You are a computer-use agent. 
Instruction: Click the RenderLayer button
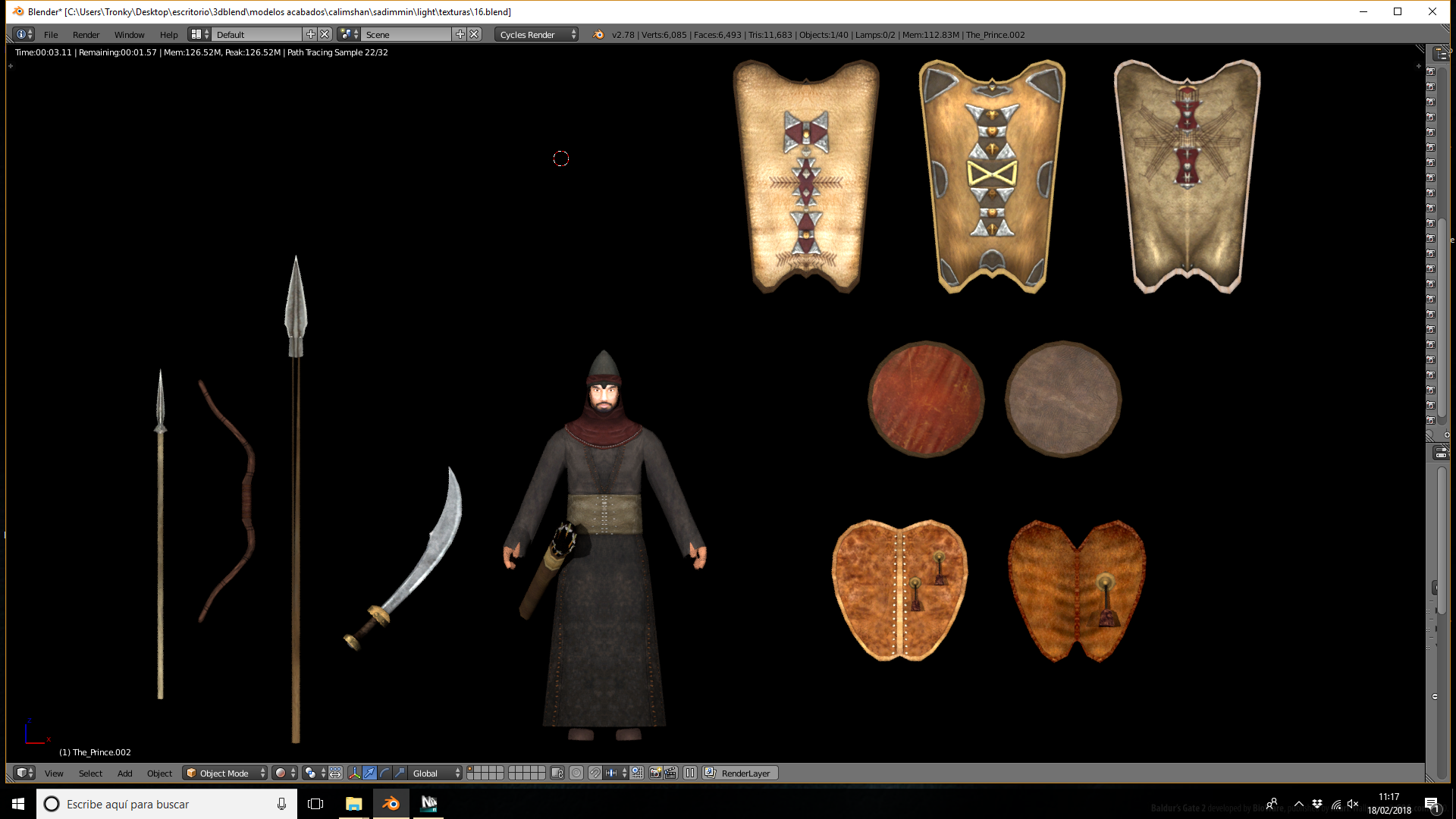[740, 773]
